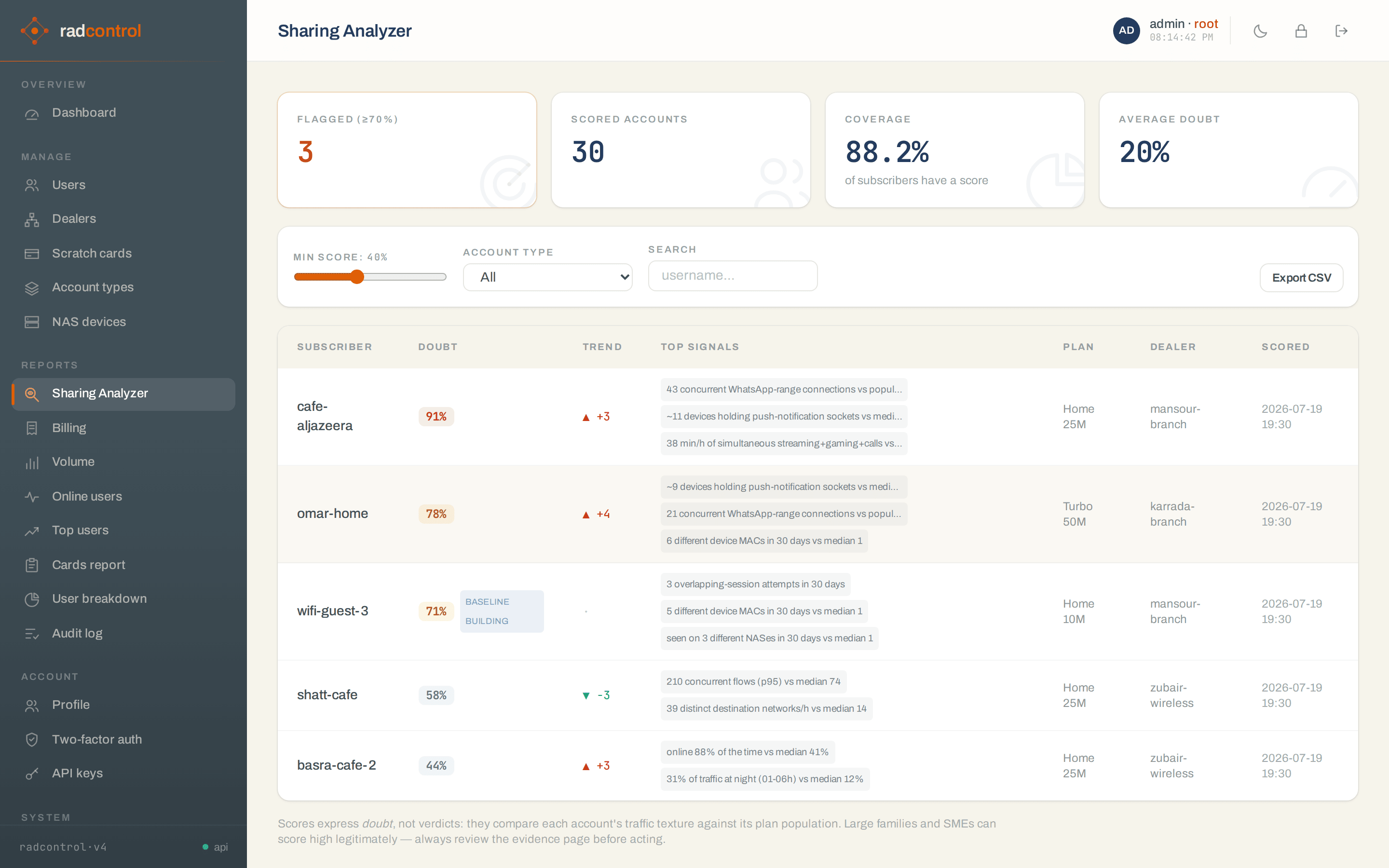Click the Coverage 88.2% card
Screen dimensions: 1389x868
[x=954, y=150]
